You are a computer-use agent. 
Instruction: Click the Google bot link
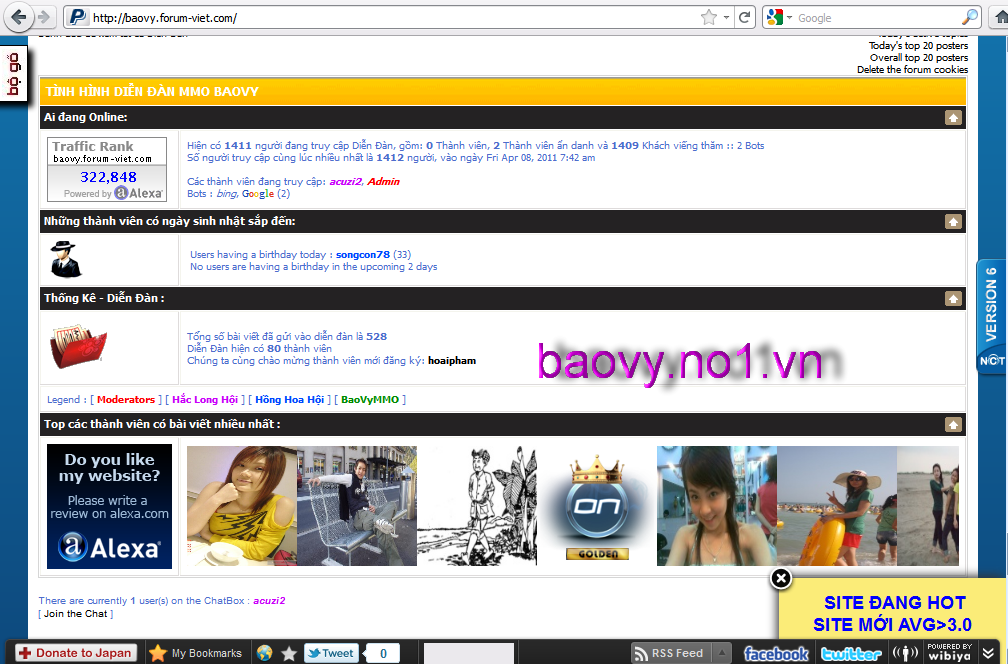258,194
